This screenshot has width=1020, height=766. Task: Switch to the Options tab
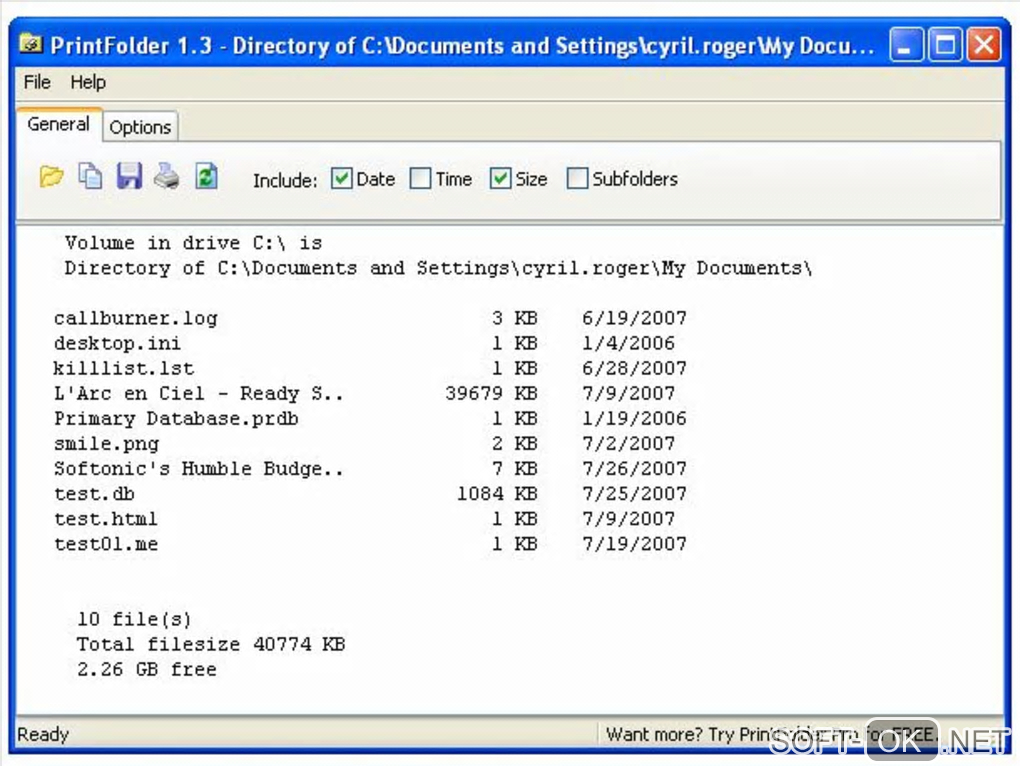point(140,127)
